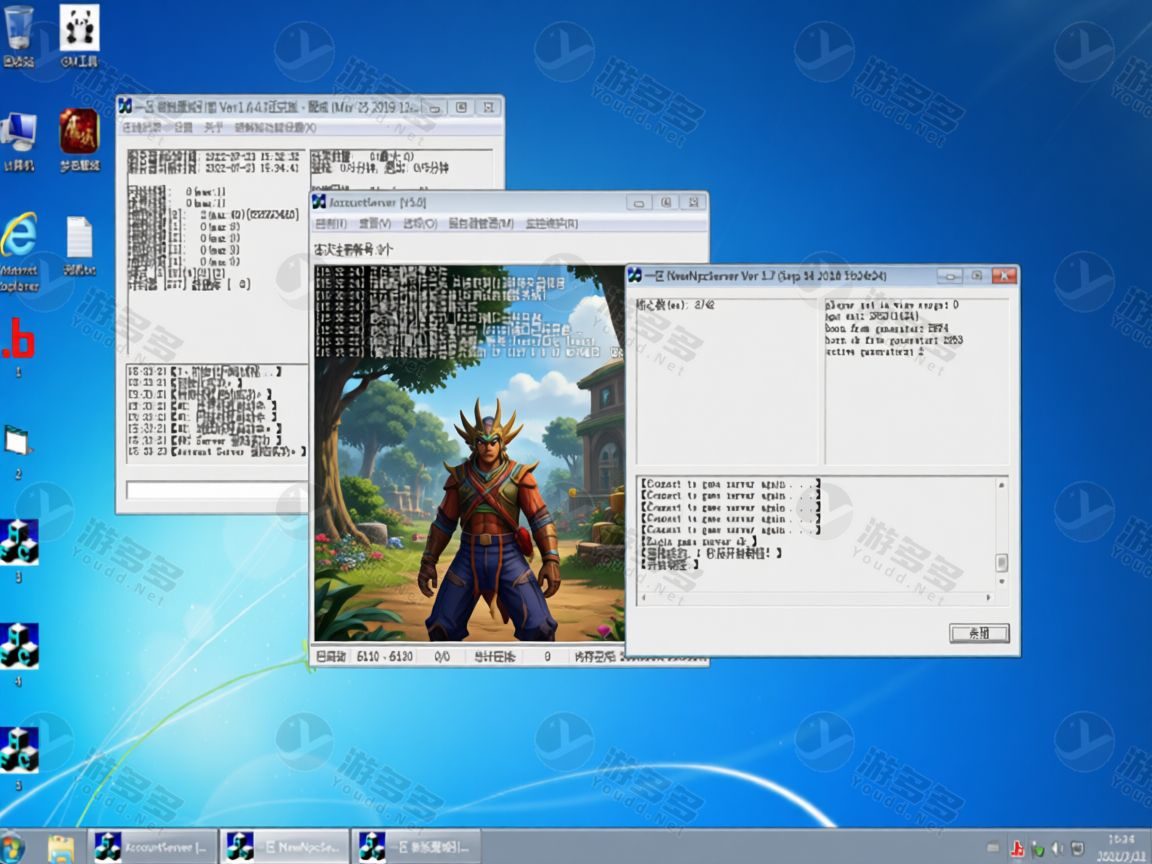Open Windows Explorer from the taskbar
Screen dimensions: 1152x864
click(x=61, y=848)
